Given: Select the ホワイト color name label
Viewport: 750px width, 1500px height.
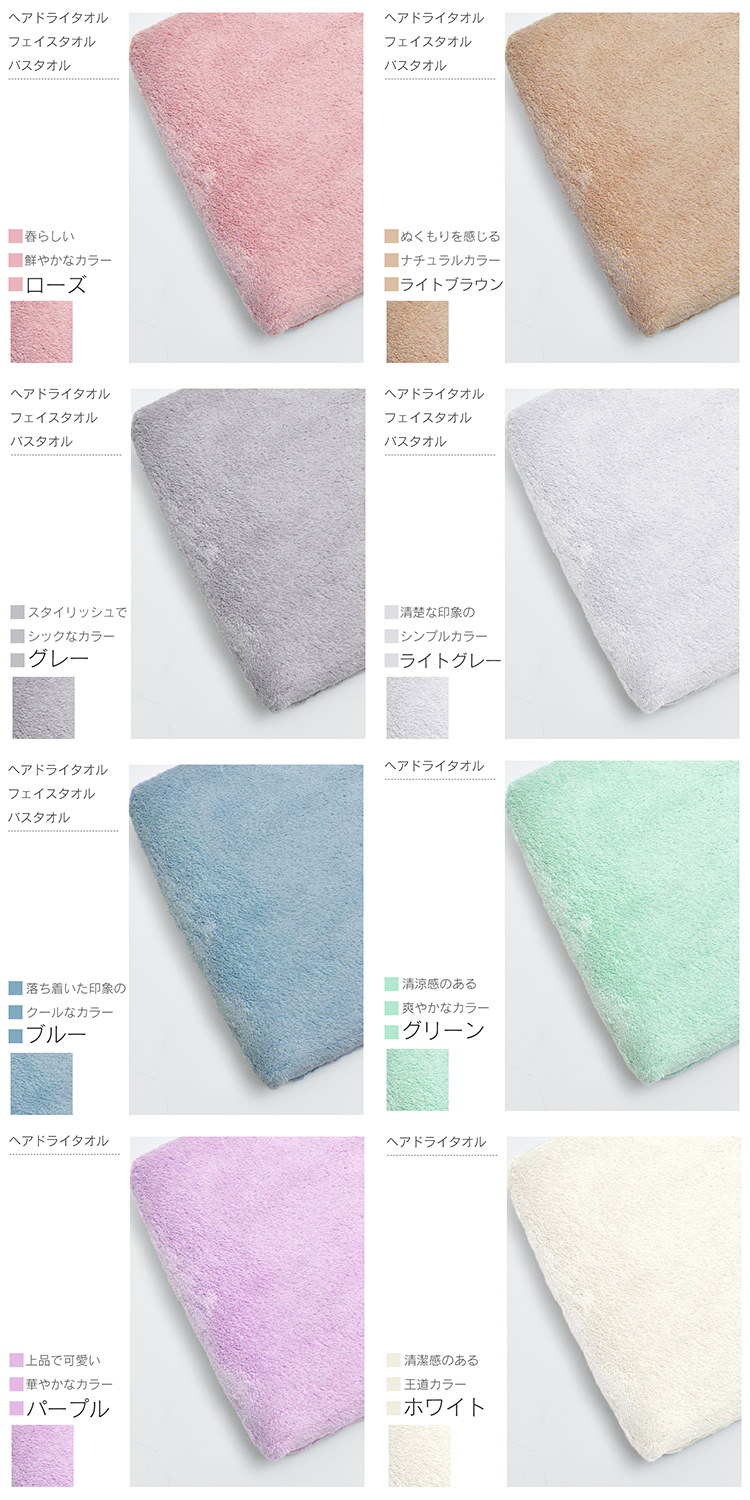Looking at the screenshot, I should 443,1407.
